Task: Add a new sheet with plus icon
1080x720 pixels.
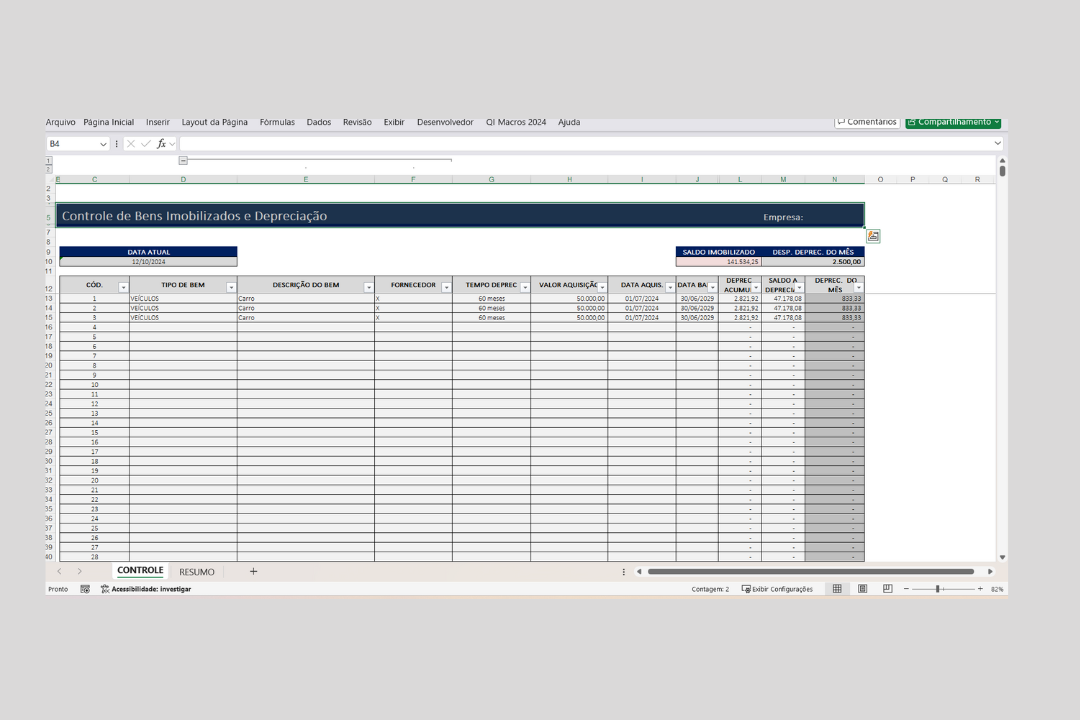Action: (x=253, y=571)
